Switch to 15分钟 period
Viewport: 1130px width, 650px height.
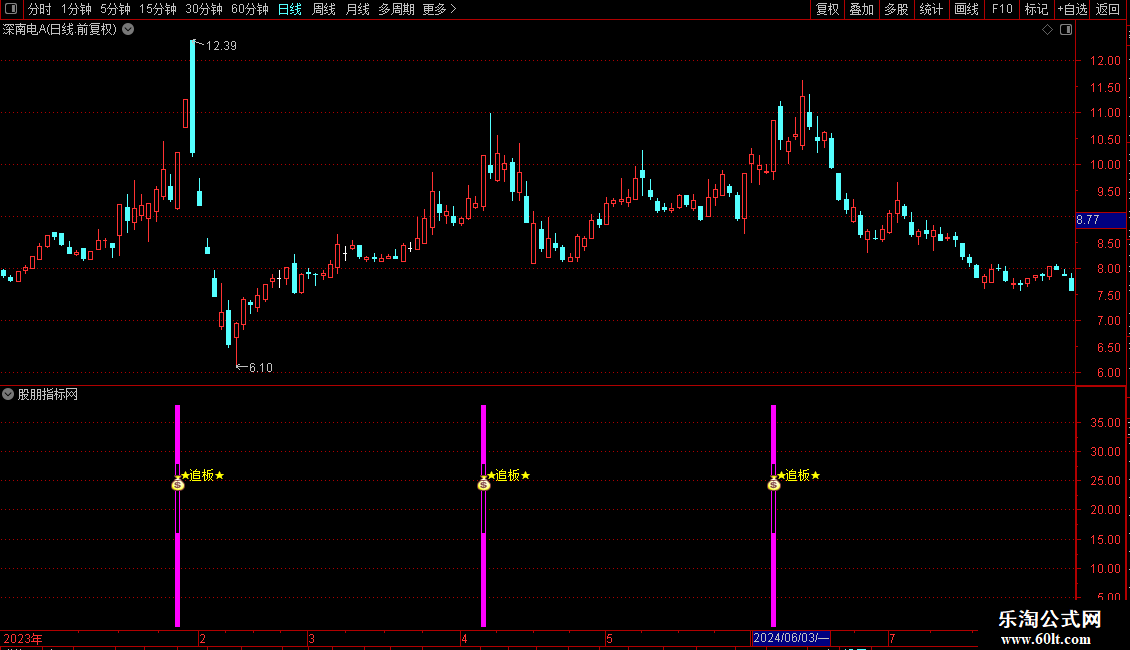pyautogui.click(x=157, y=9)
